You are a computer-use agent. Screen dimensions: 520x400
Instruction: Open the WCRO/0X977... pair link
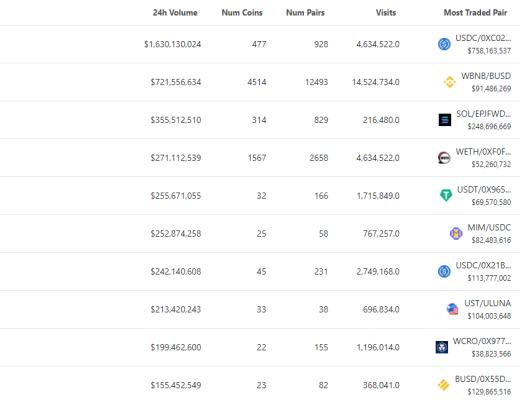482,341
